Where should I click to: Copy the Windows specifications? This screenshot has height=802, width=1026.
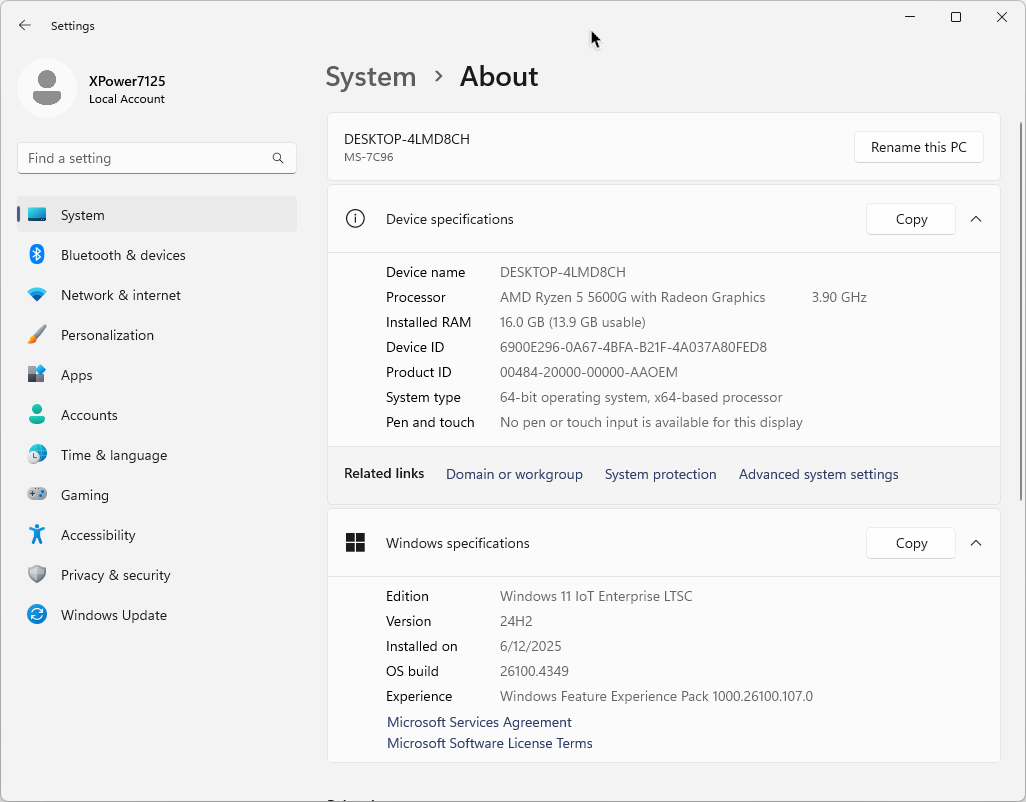coord(911,543)
